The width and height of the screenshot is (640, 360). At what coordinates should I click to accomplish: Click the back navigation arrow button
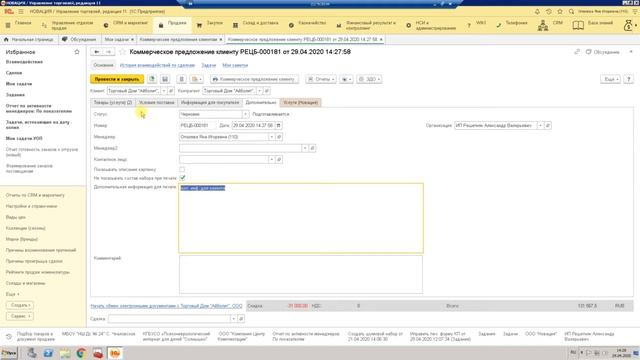point(97,52)
